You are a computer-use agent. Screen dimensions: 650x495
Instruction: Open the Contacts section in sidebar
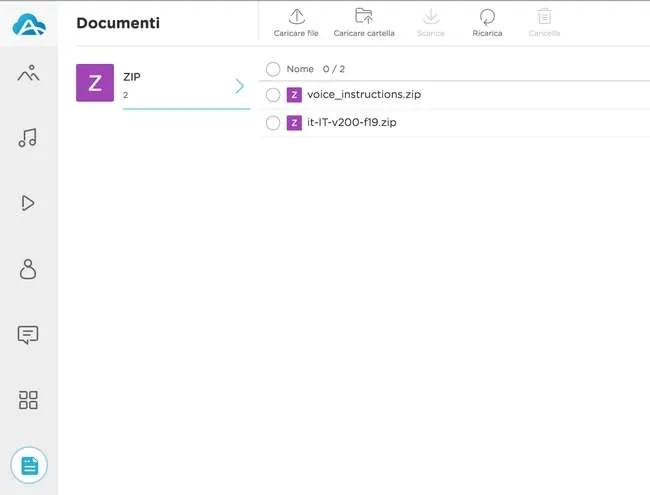[28, 269]
